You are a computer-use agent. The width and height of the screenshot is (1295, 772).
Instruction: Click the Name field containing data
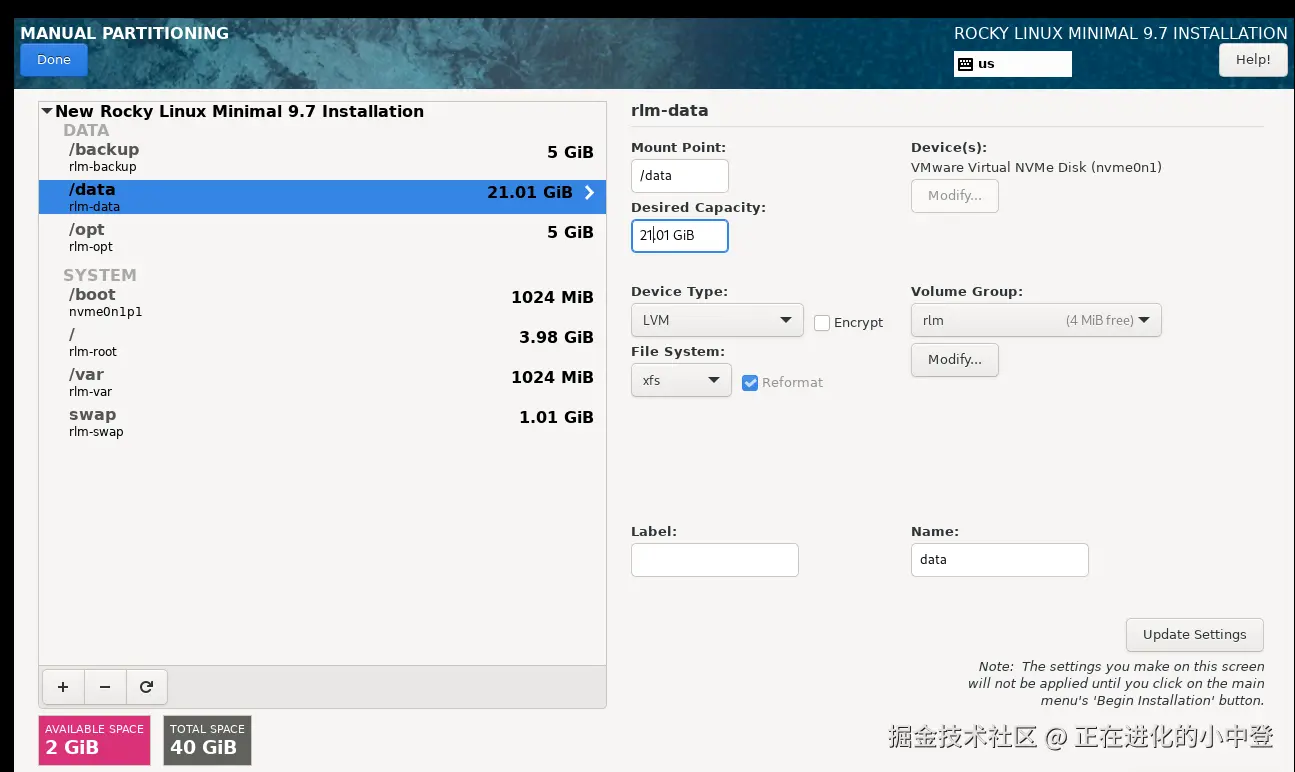click(1000, 560)
